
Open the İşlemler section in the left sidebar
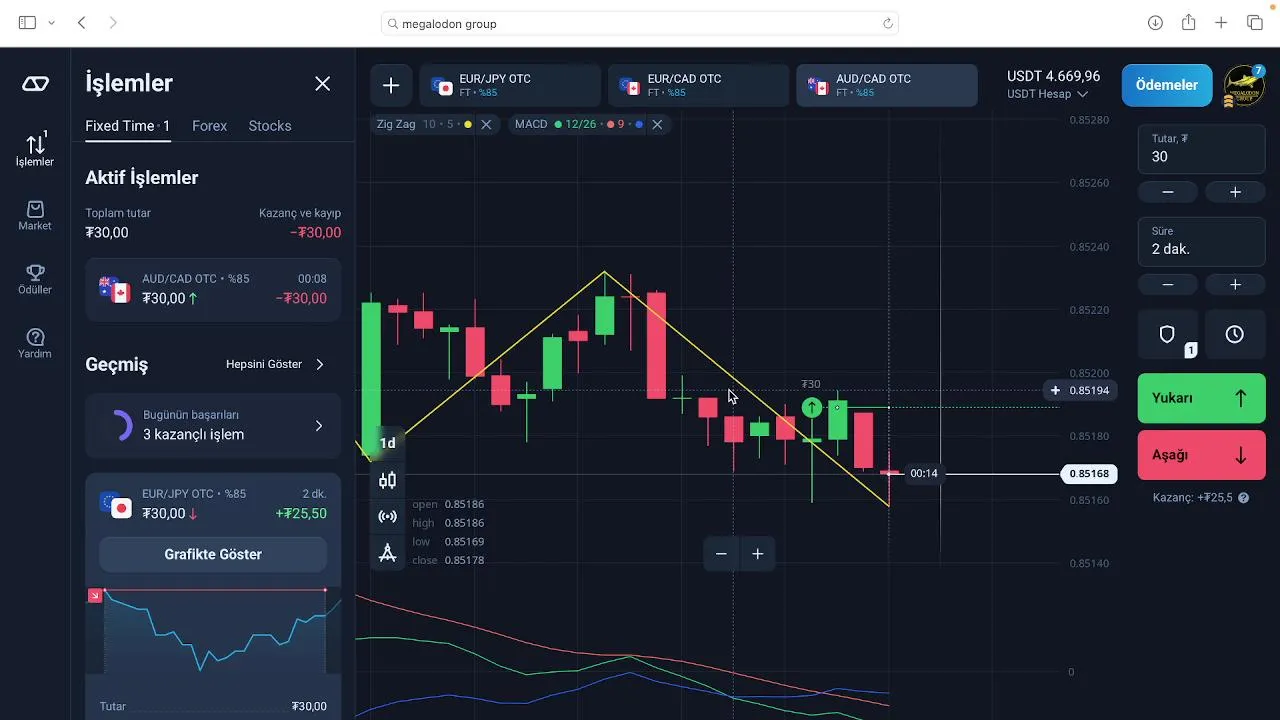pos(35,148)
